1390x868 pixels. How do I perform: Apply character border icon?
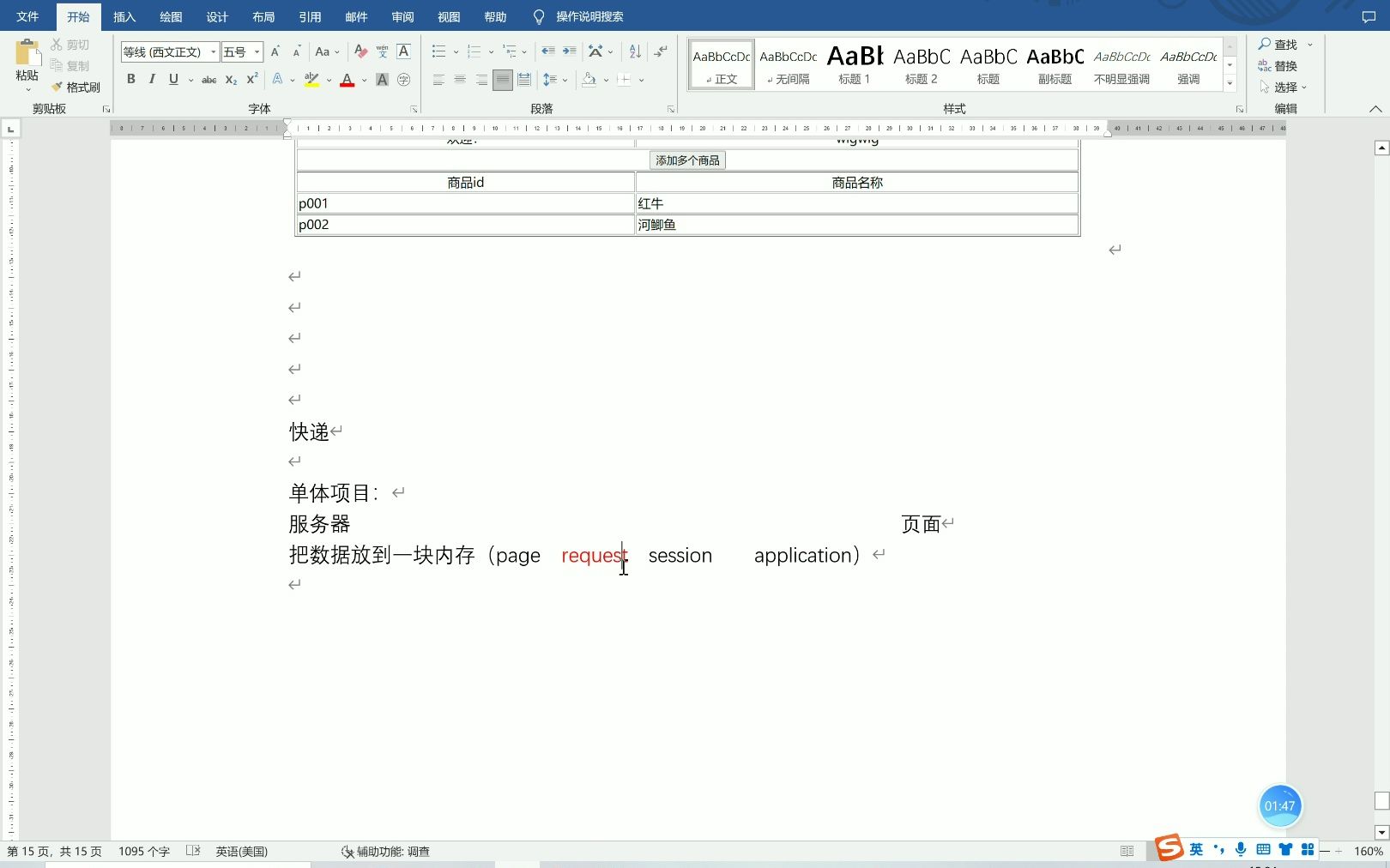click(403, 52)
